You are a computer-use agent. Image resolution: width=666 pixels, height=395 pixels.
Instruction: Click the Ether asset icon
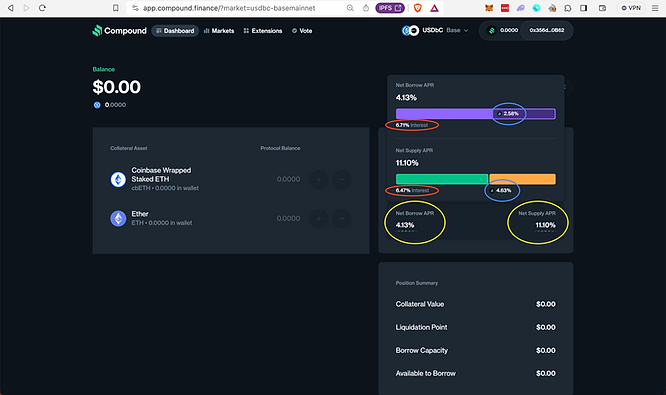click(x=118, y=218)
